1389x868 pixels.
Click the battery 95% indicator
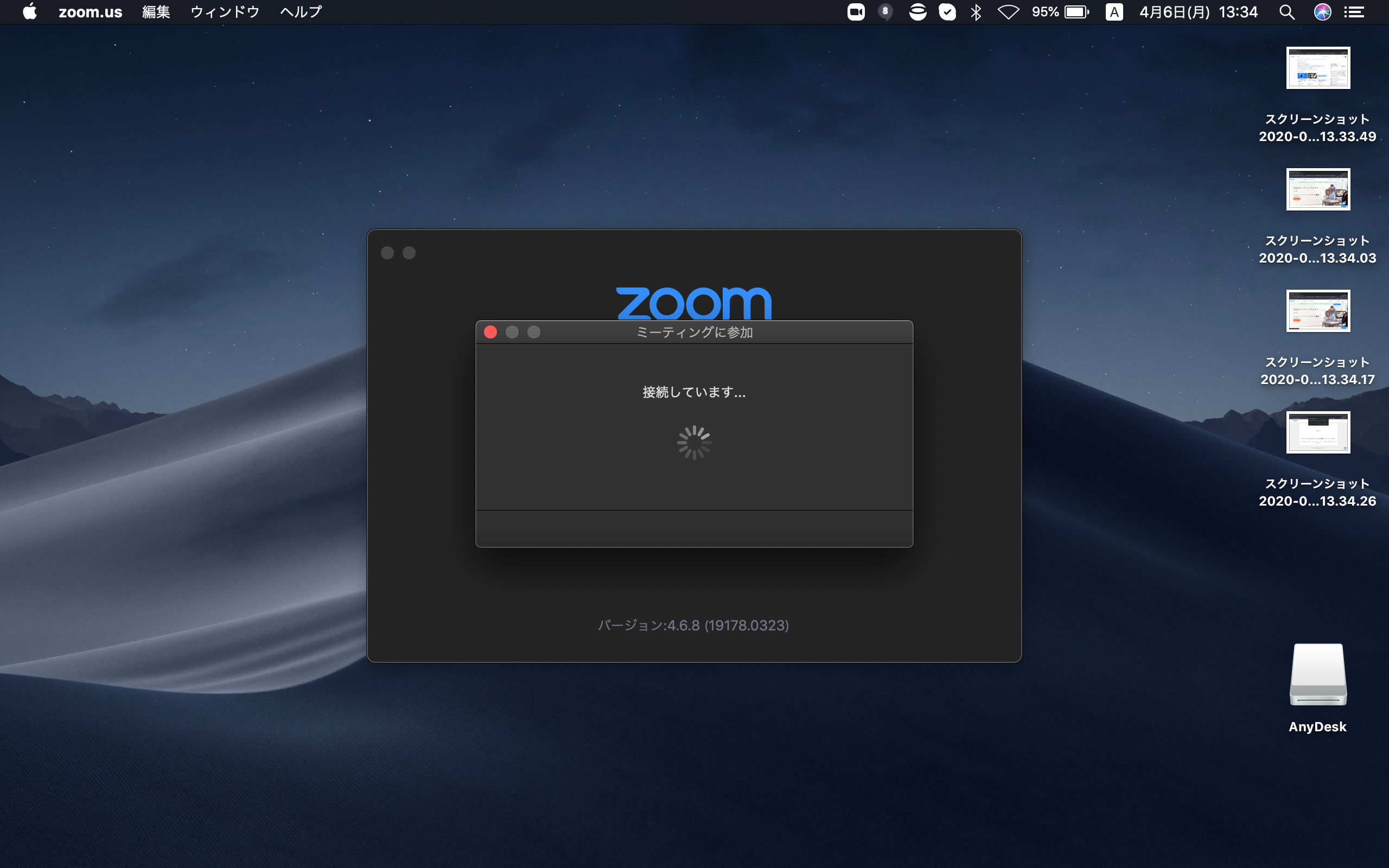1060,12
